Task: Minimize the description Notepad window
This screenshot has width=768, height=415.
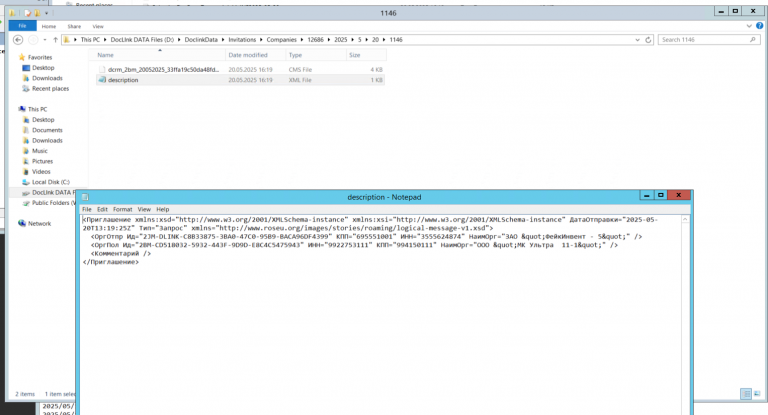Action: 647,195
